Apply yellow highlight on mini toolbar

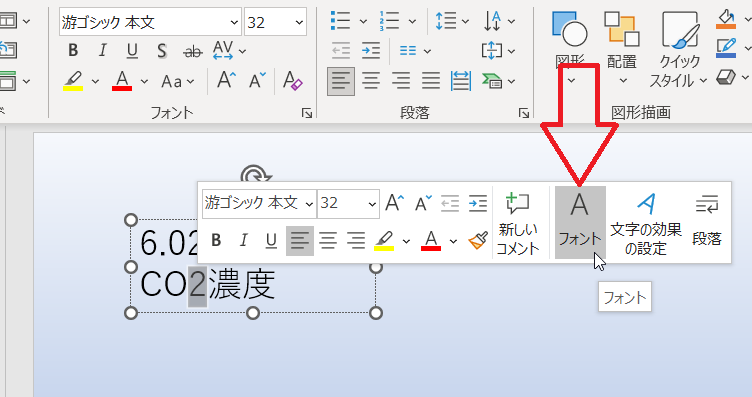point(384,240)
